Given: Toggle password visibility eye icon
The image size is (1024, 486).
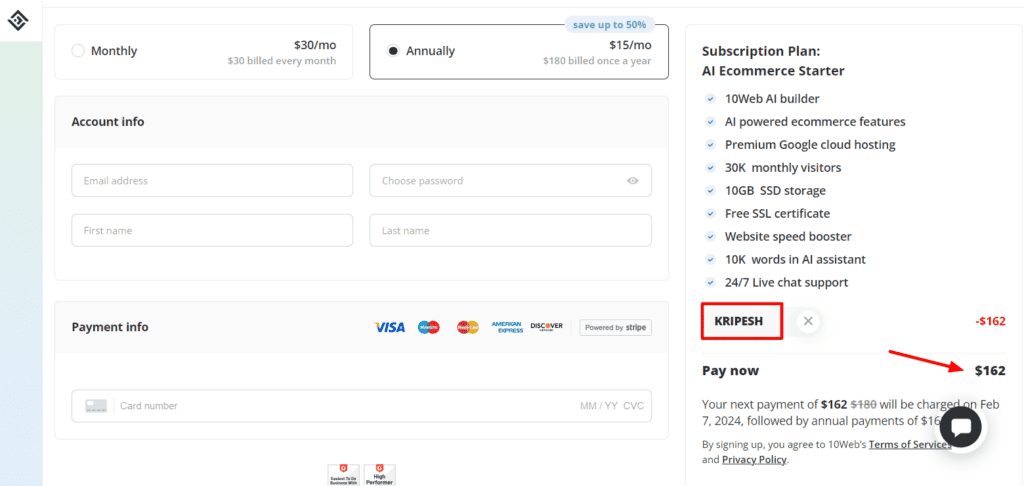Looking at the screenshot, I should click(632, 181).
